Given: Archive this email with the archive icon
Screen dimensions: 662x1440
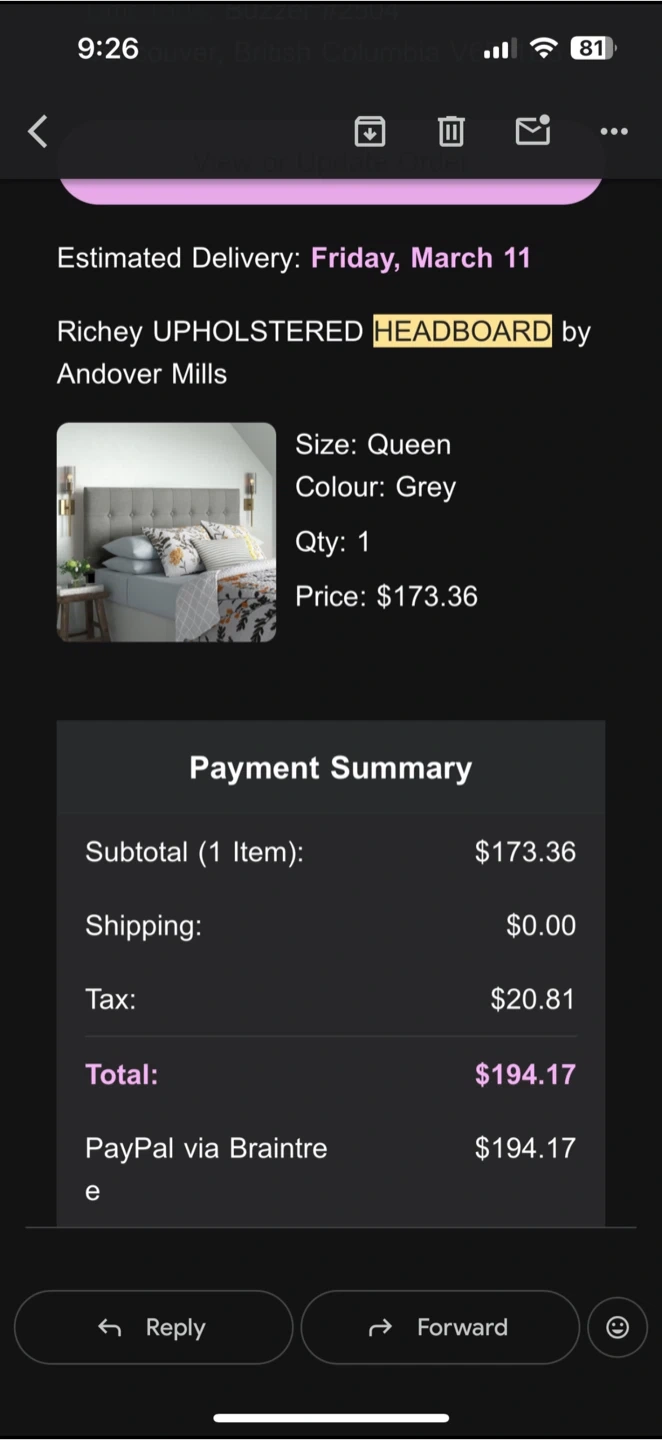Looking at the screenshot, I should 370,131.
